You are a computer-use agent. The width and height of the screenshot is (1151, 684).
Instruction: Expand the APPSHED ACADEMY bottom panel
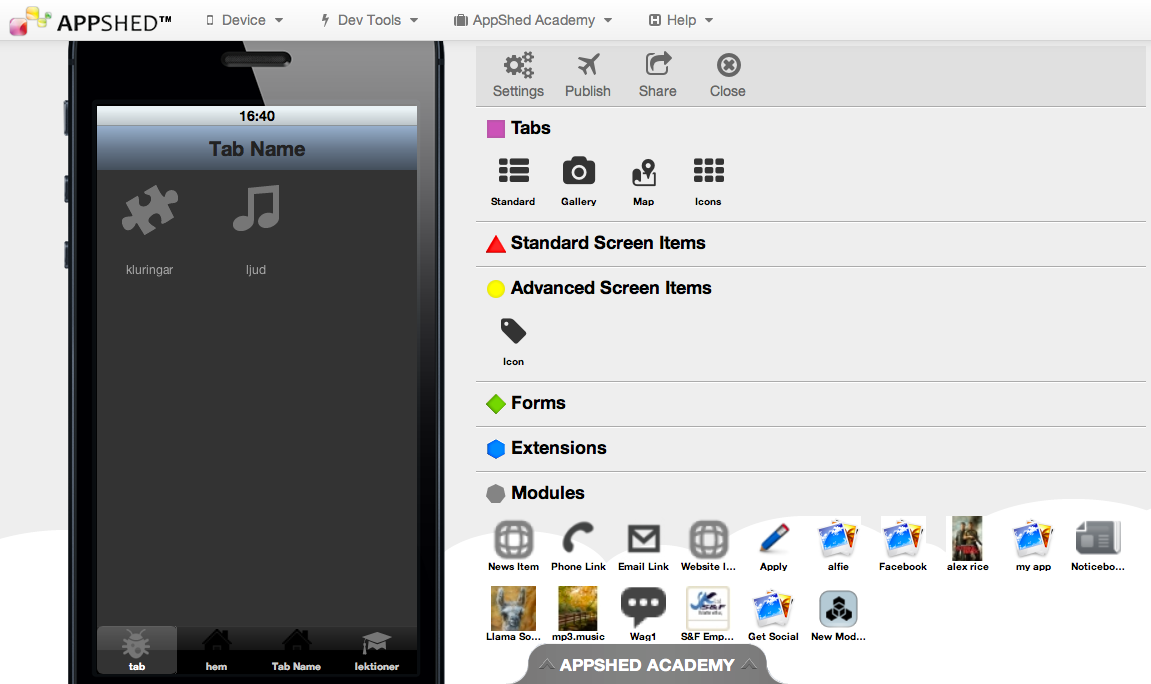[x=647, y=665]
